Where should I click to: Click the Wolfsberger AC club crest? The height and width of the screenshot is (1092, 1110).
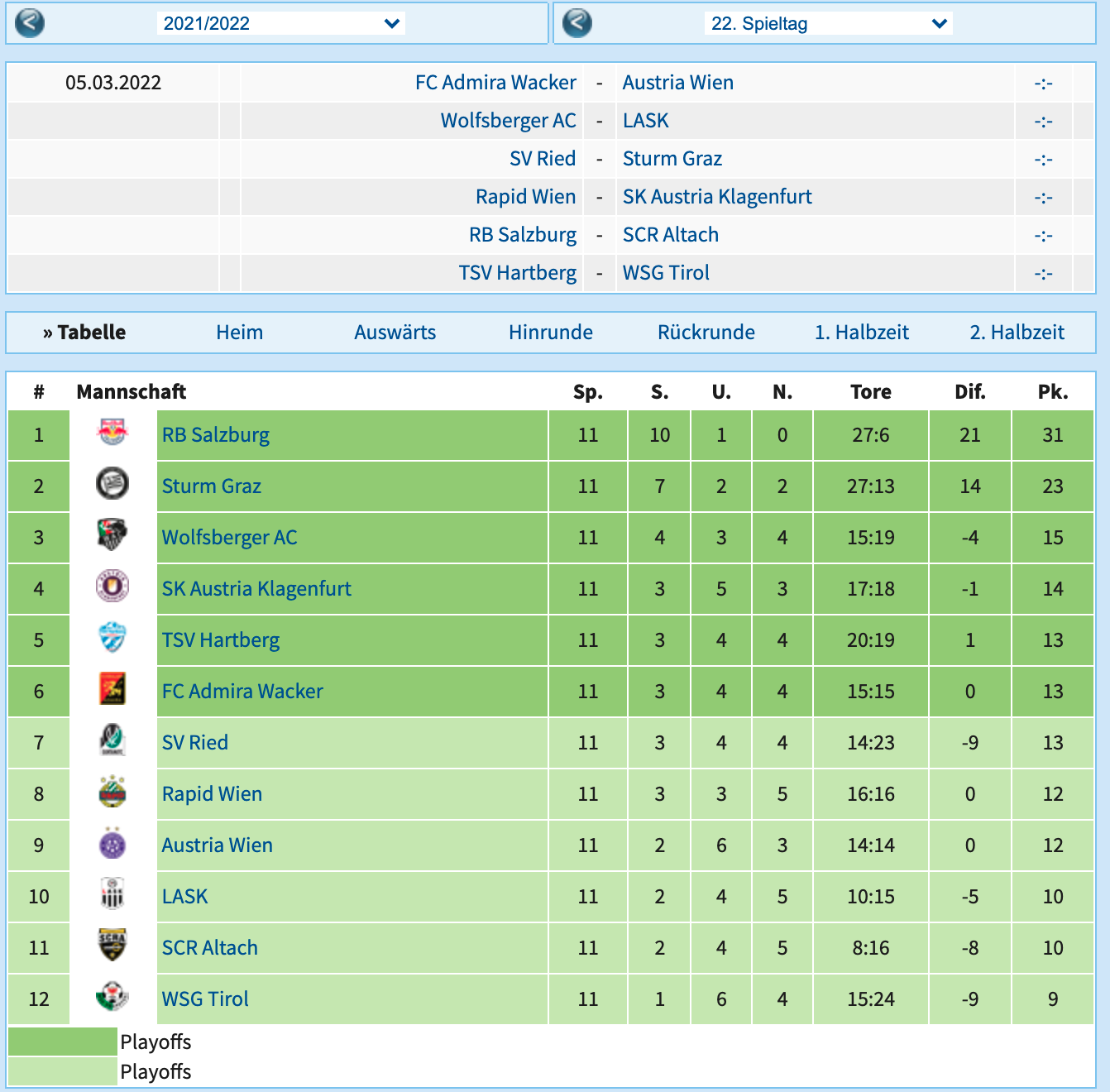[112, 536]
